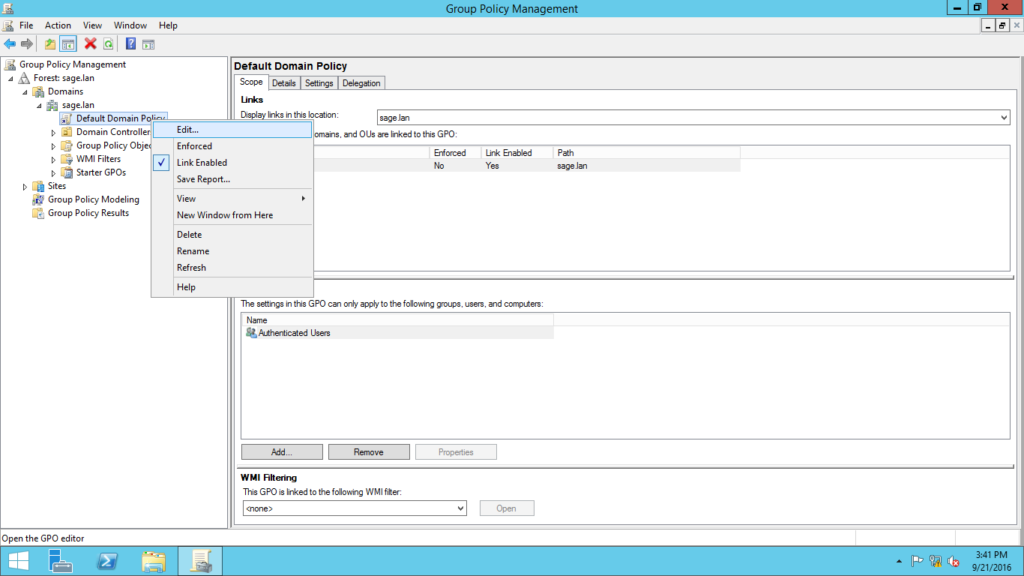Screen dimensions: 1024x576
Task: Choose Refresh from the context menu
Action: (x=232, y=268)
